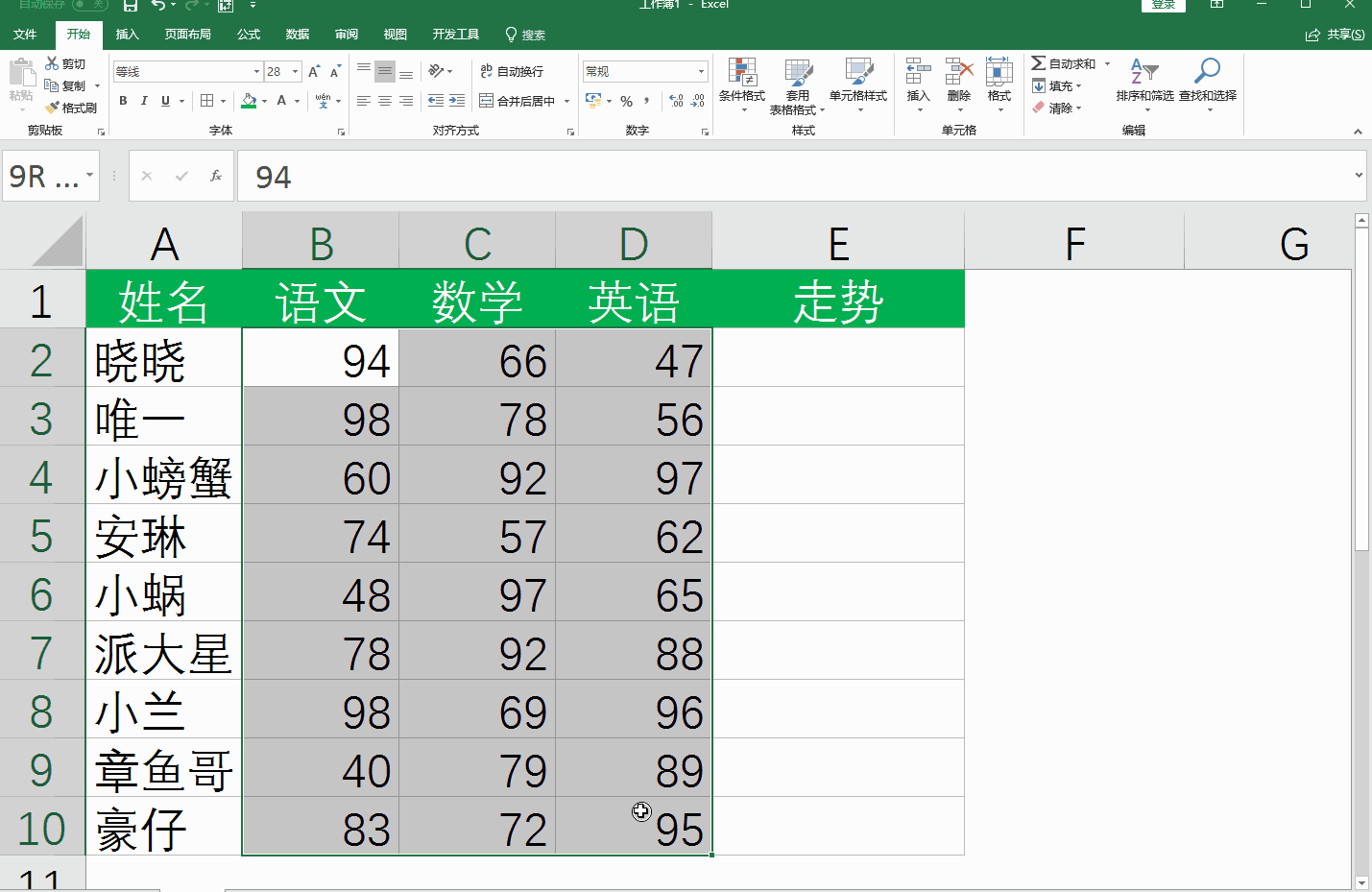Toggle bold formatting on selected cells
This screenshot has width=1372, height=892.
click(123, 100)
